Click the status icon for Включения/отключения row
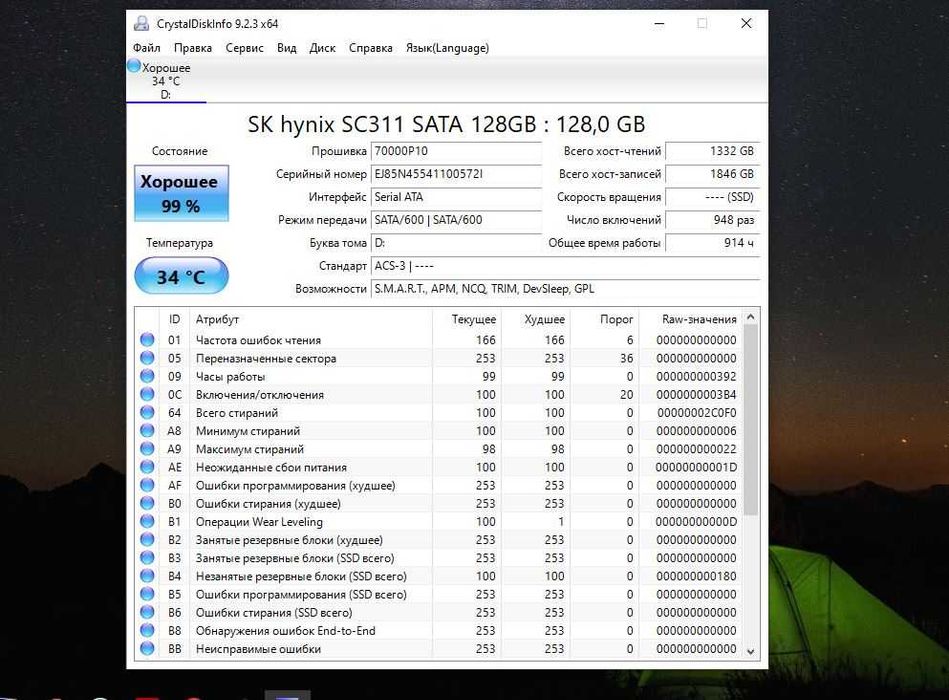The image size is (949, 700). click(x=147, y=394)
